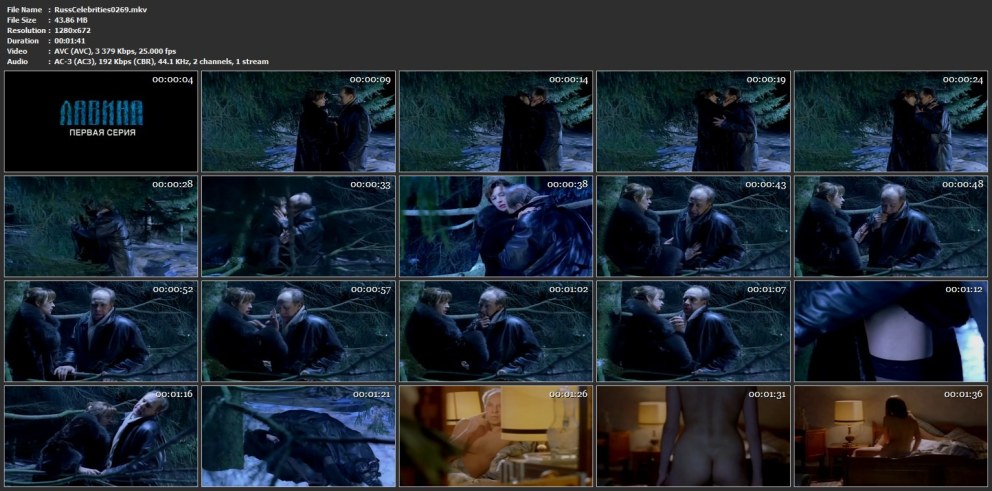Click the thumbnail at timestamp 00:00:14
Image resolution: width=992 pixels, height=491 pixels.
coord(496,121)
